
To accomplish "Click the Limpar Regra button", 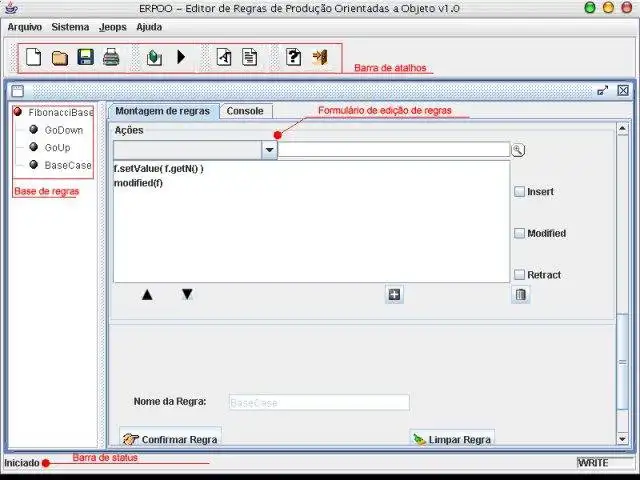I will 452,439.
